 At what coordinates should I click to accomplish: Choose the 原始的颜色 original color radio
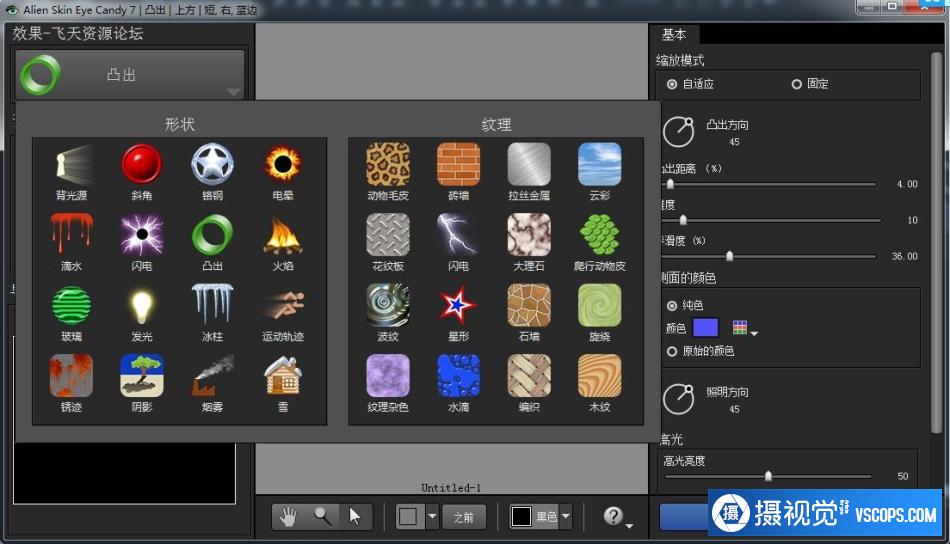tap(671, 351)
